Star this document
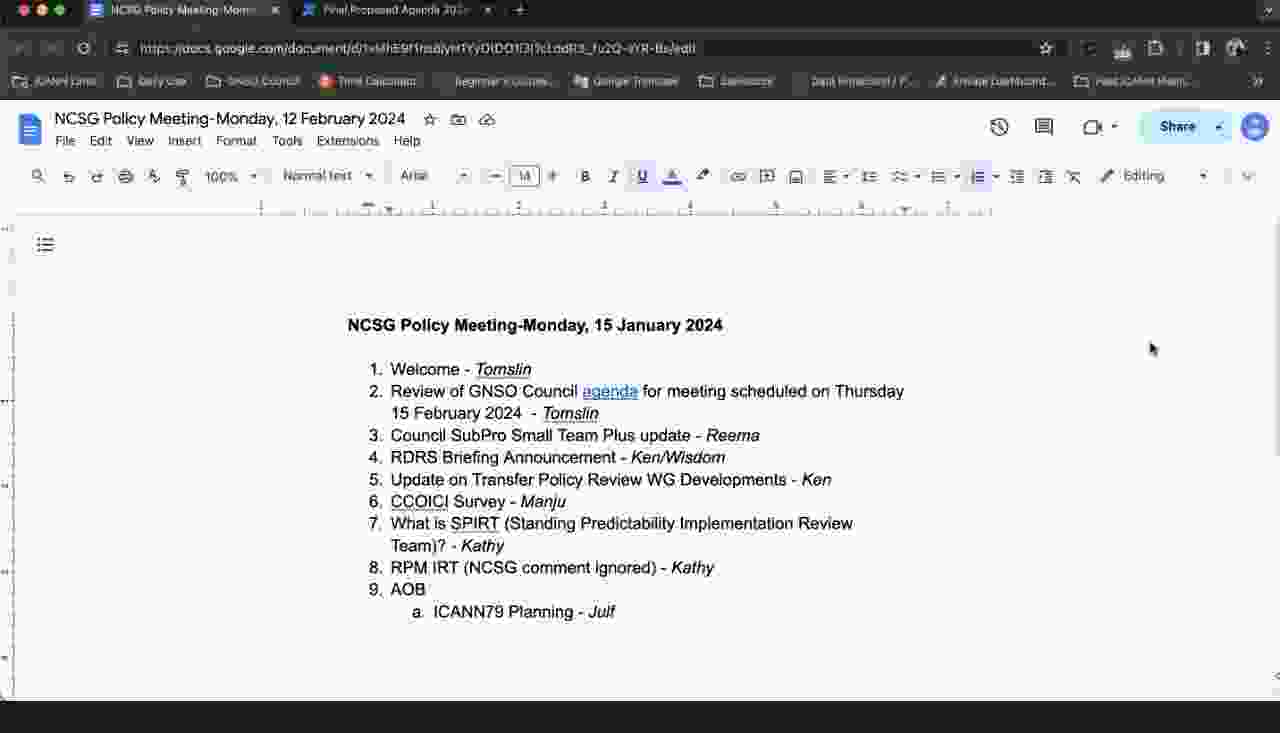The width and height of the screenshot is (1280, 733). [430, 120]
